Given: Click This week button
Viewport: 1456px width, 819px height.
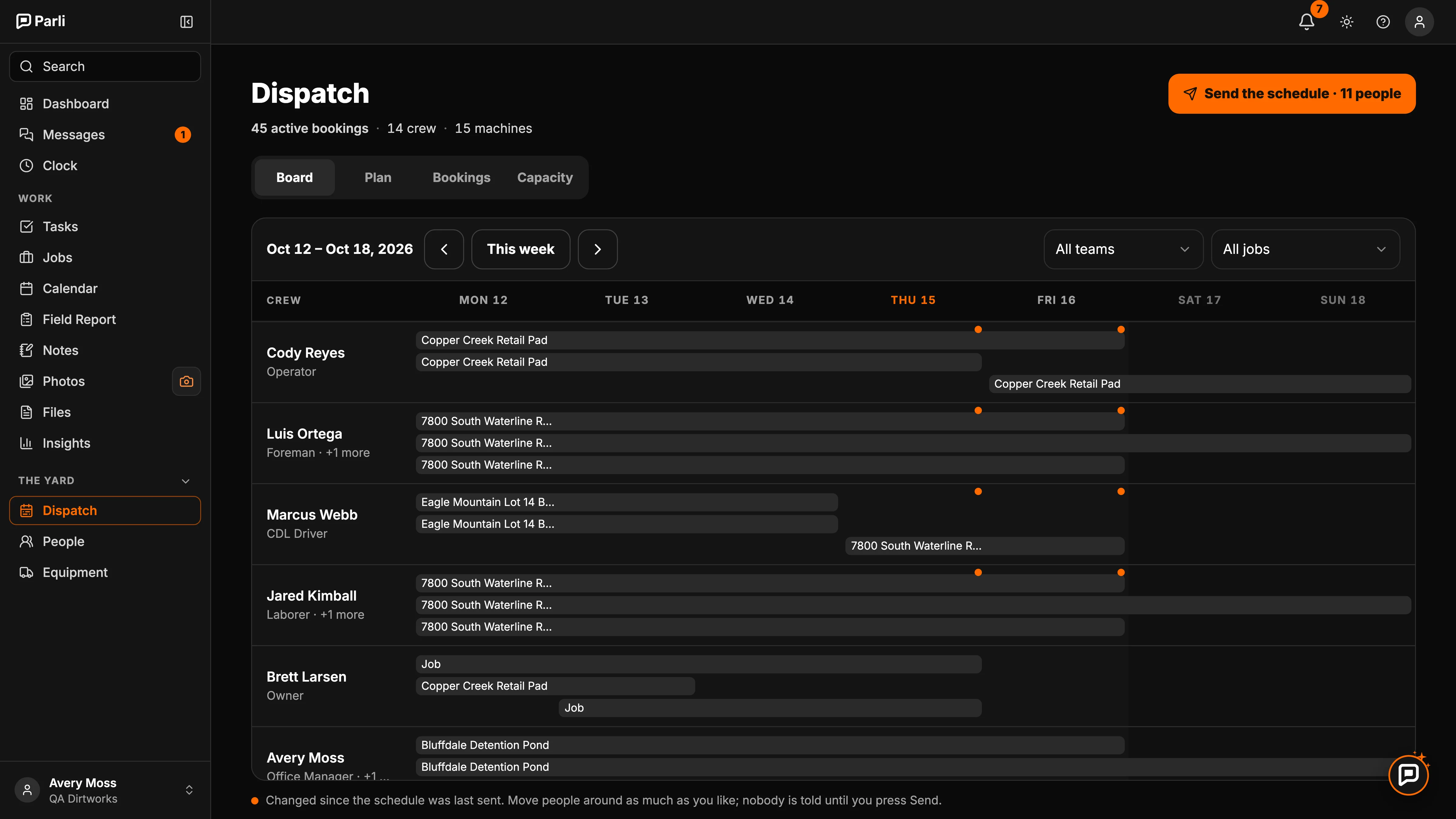Looking at the screenshot, I should 521,249.
